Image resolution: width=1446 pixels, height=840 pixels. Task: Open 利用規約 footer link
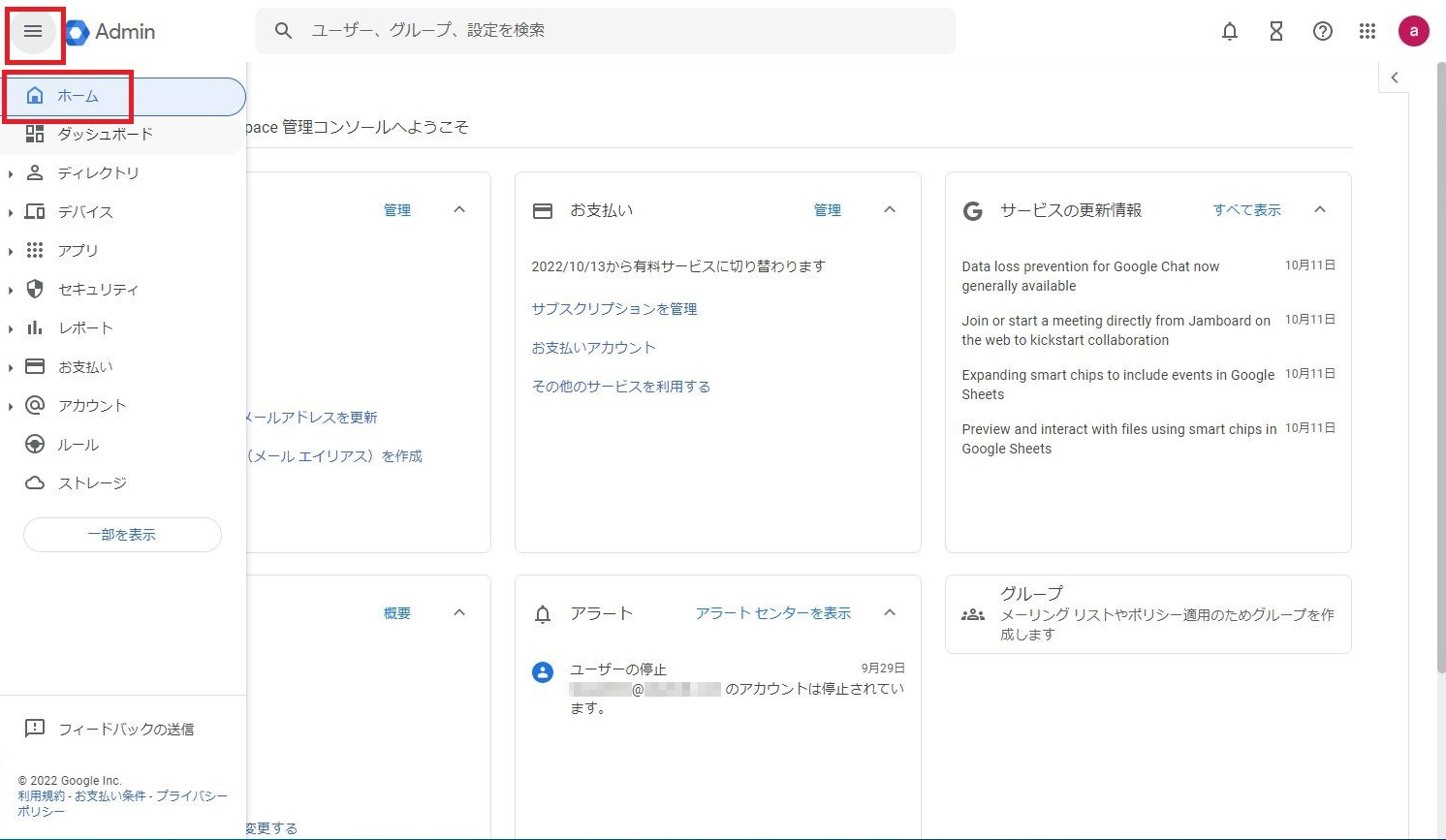[x=41, y=796]
